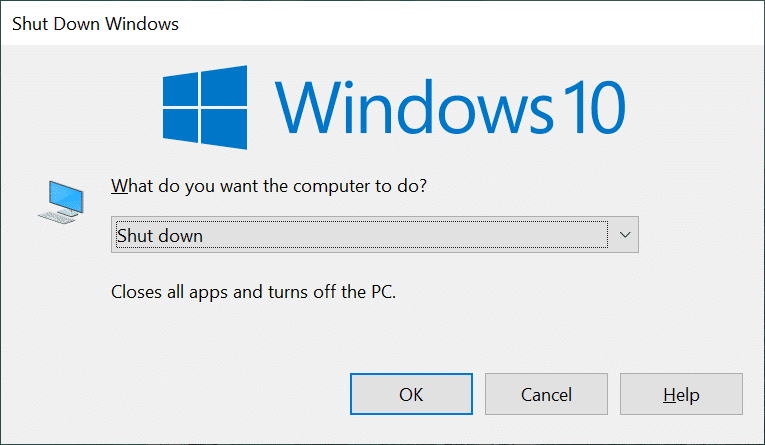Click the "Windows" wordmark text
Viewport: 765px width, 445px height.
415,107
